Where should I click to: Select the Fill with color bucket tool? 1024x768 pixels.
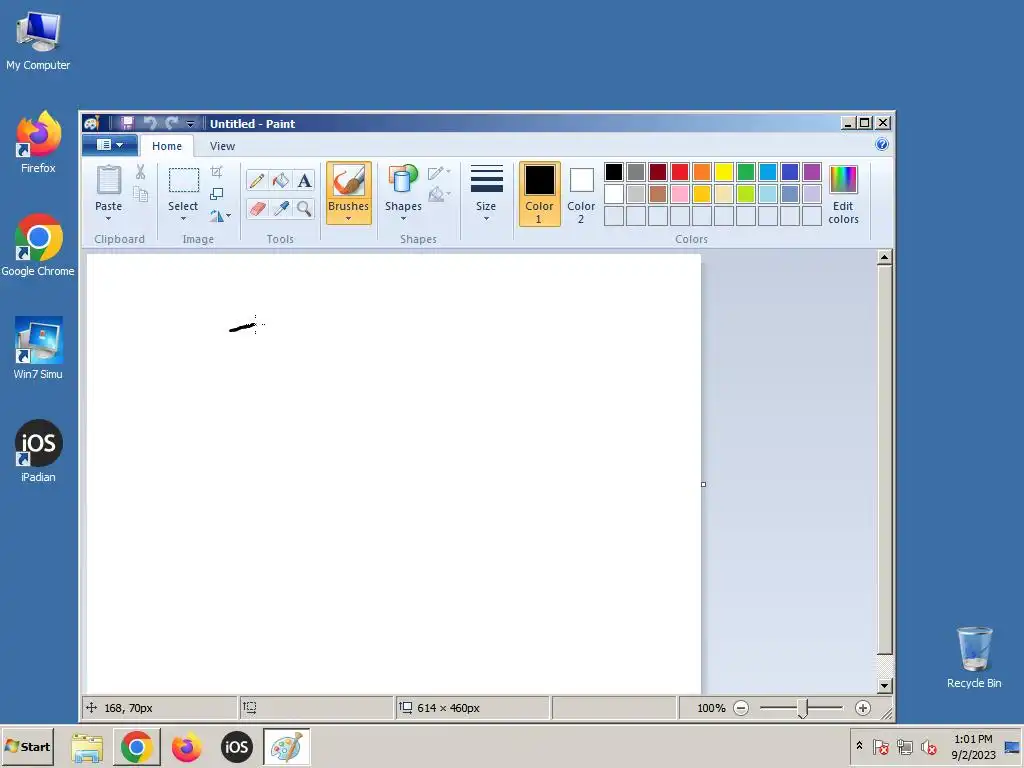click(x=281, y=180)
